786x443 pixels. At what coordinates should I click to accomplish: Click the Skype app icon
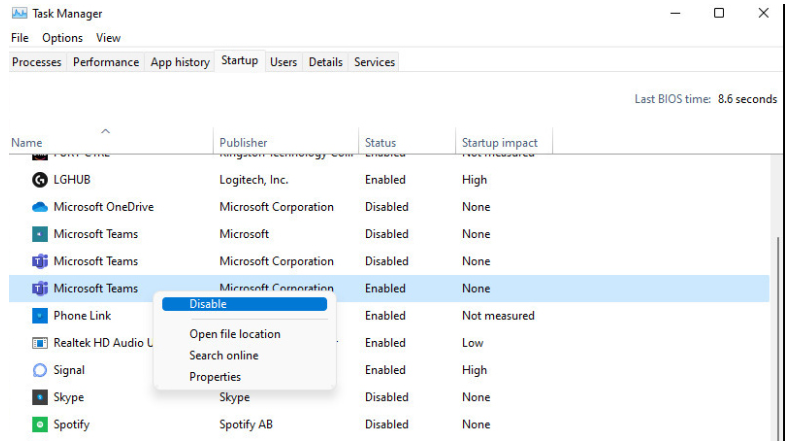[x=40, y=397]
